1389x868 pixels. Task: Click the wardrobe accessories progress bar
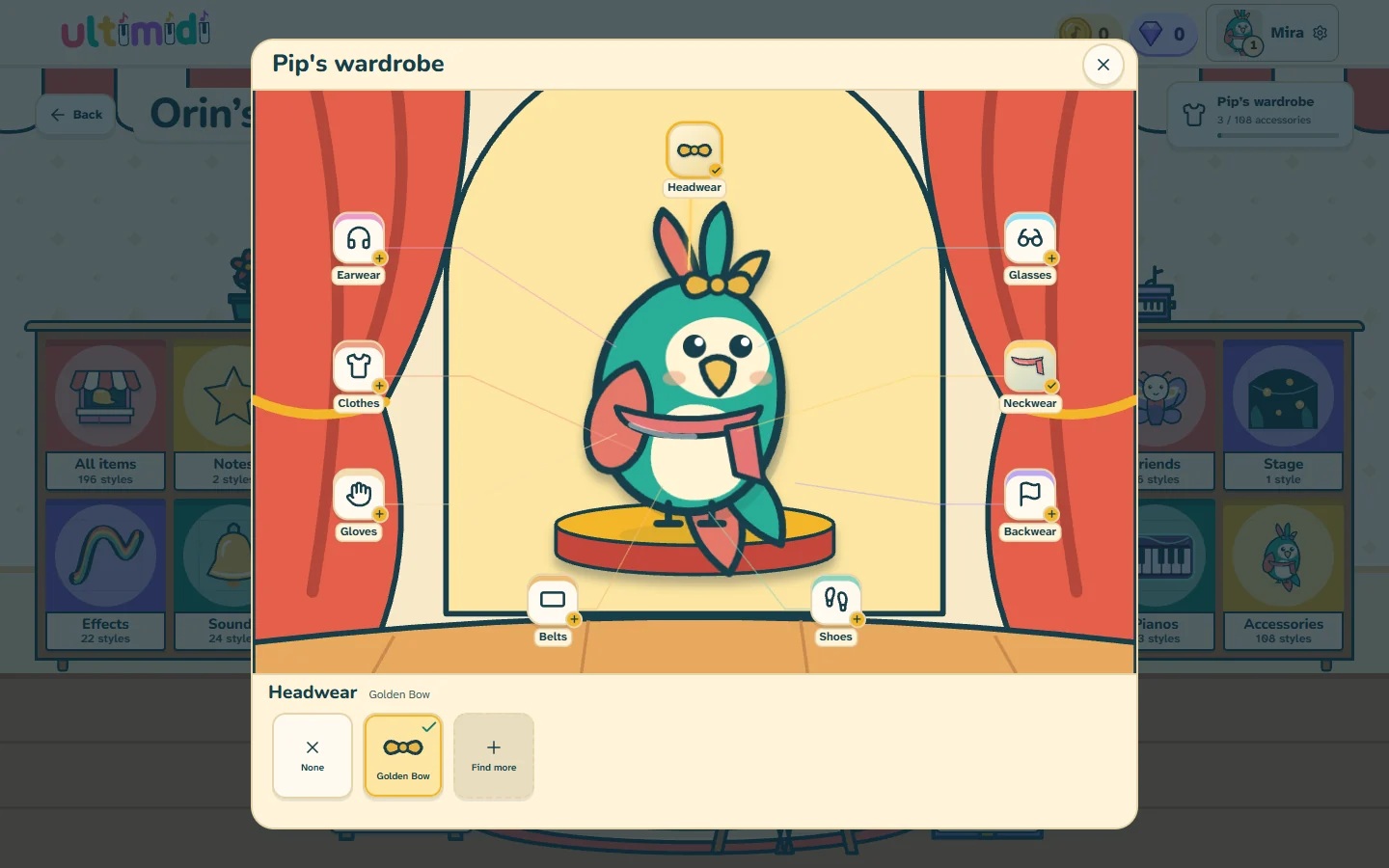(x=1277, y=135)
